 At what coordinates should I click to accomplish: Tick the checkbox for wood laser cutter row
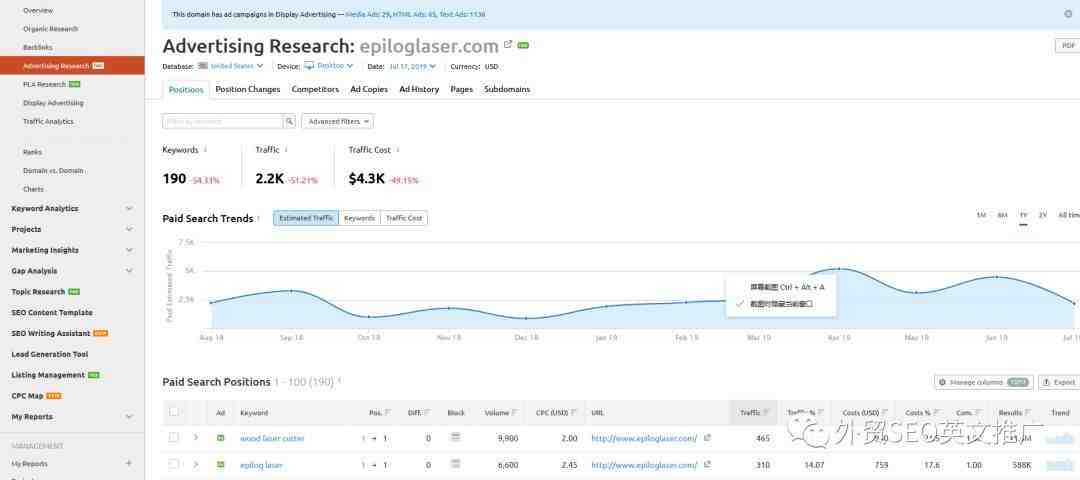pyautogui.click(x=174, y=438)
